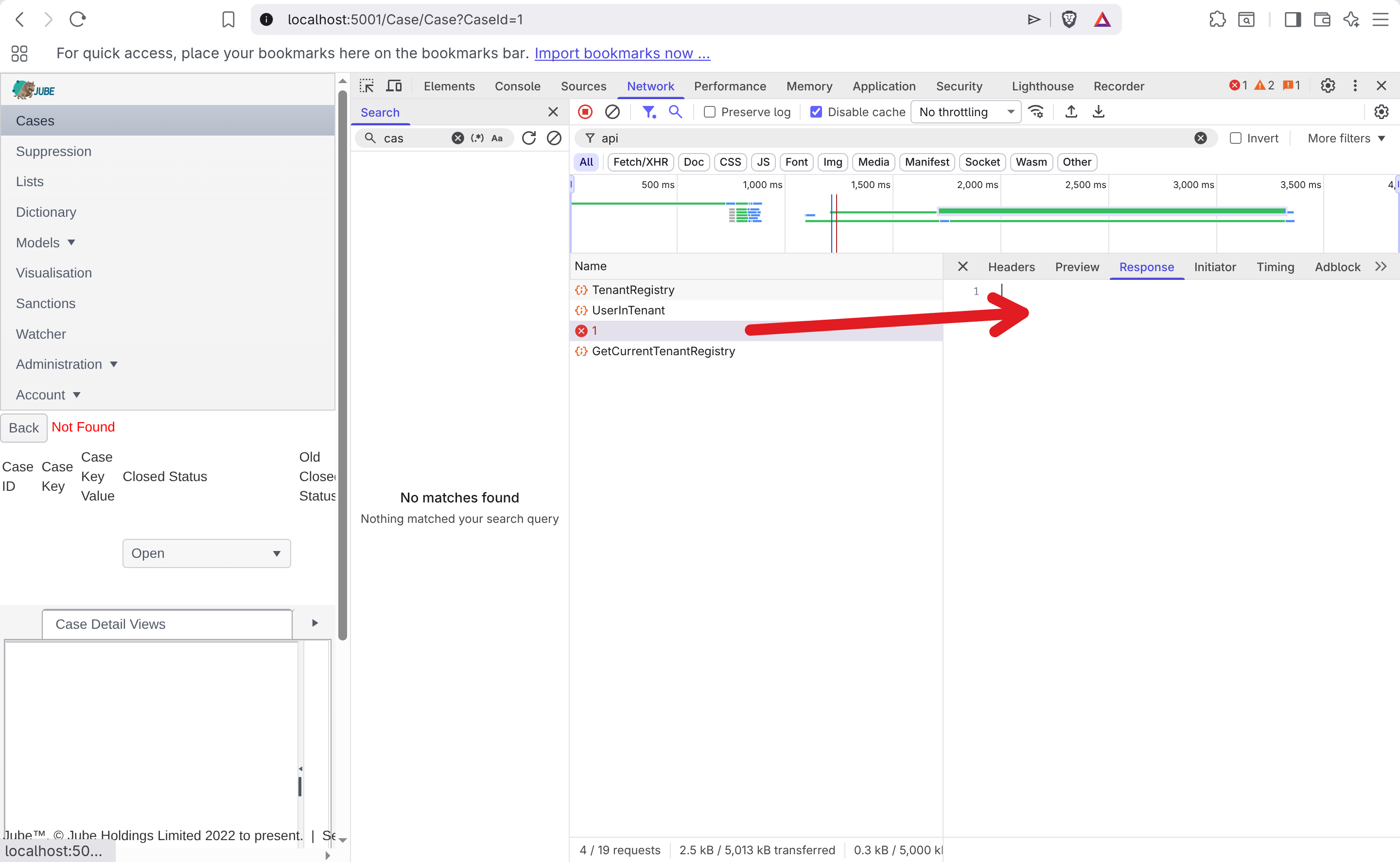Toggle device toolbar in DevTools

[393, 86]
